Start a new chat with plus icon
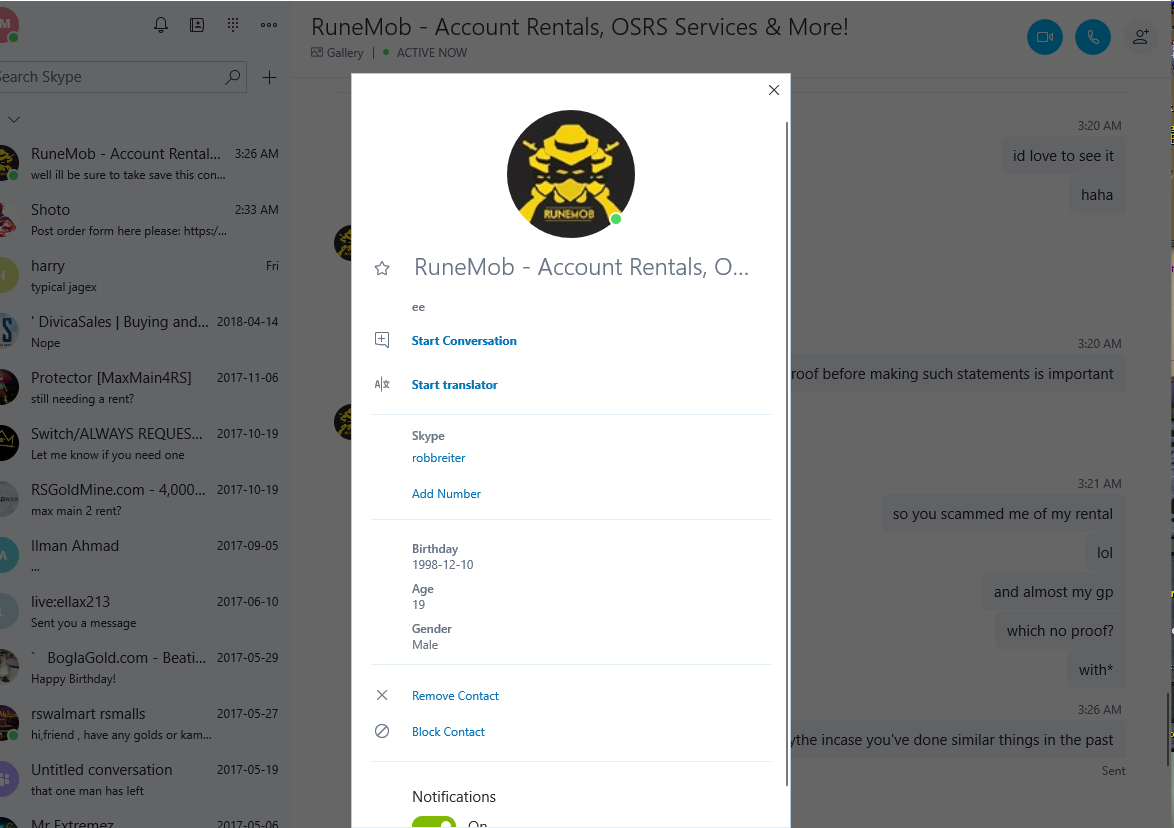 tap(270, 77)
